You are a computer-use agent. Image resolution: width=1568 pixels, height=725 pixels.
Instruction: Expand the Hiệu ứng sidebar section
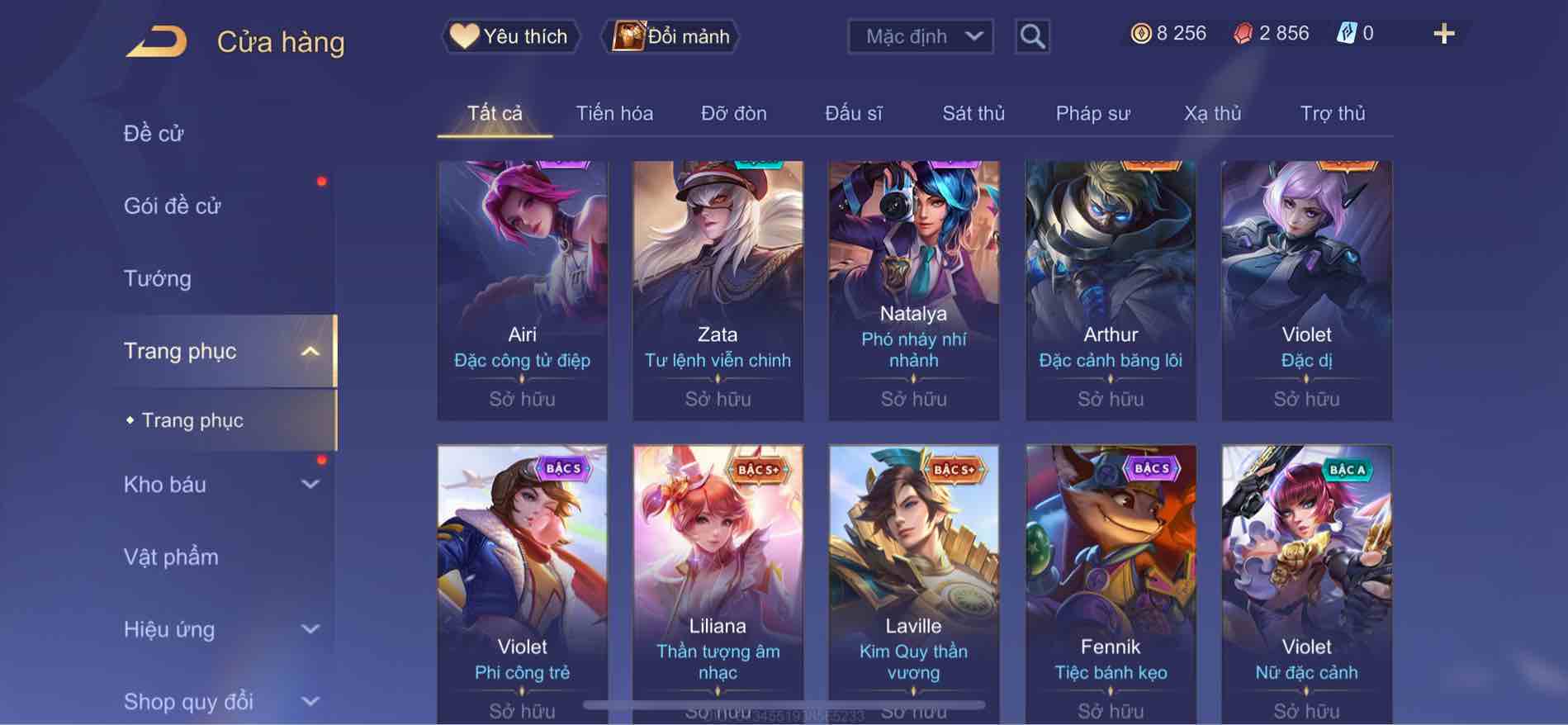310,629
